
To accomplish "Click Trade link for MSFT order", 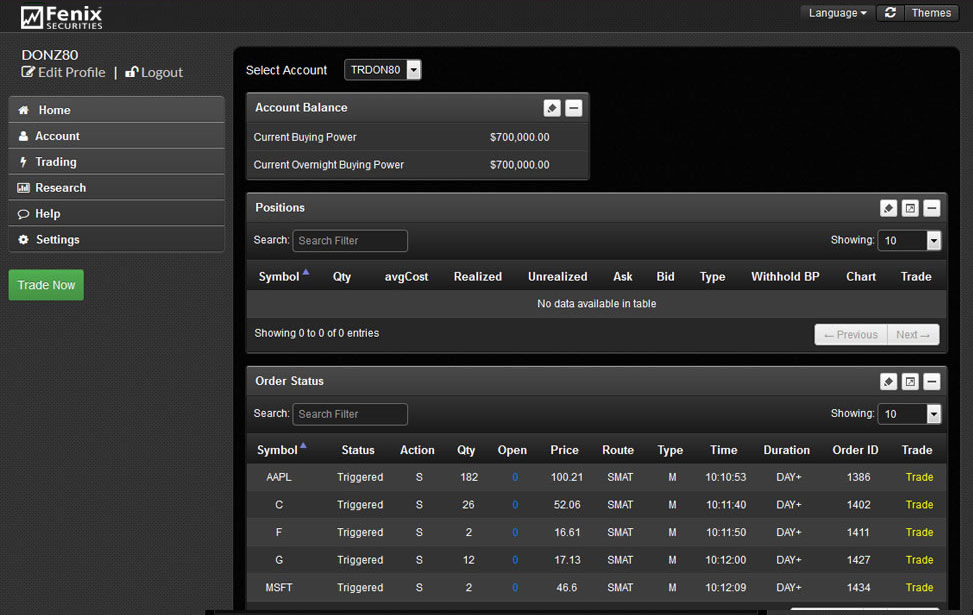I will 919,587.
